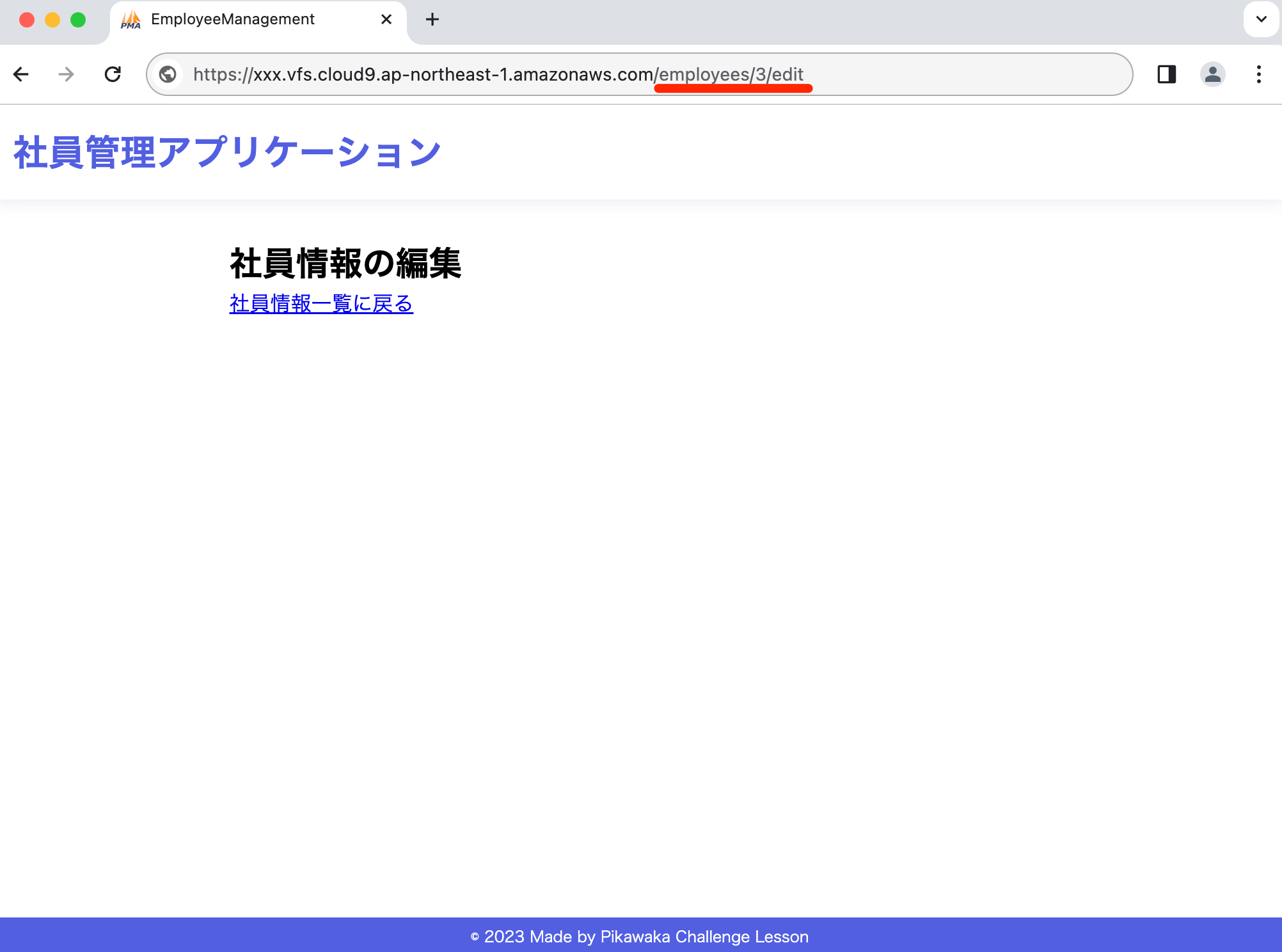Click the browser back arrow
Image resolution: width=1282 pixels, height=952 pixels.
(21, 74)
